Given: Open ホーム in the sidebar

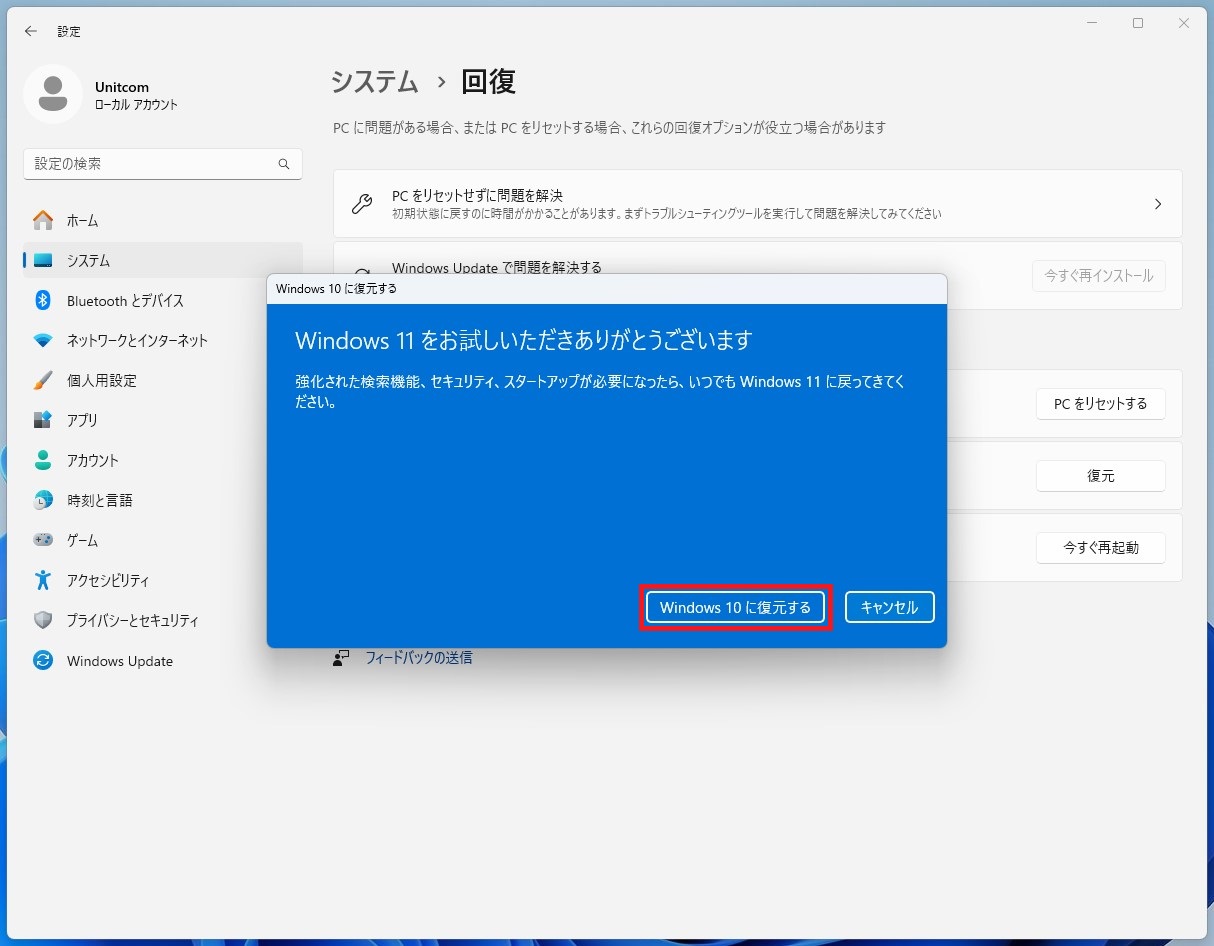Looking at the screenshot, I should click(82, 220).
